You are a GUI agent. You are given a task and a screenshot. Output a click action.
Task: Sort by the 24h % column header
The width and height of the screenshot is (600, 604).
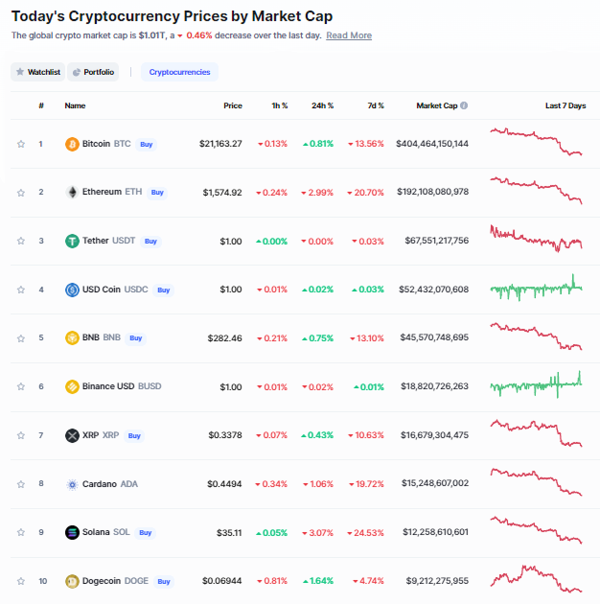[x=322, y=106]
